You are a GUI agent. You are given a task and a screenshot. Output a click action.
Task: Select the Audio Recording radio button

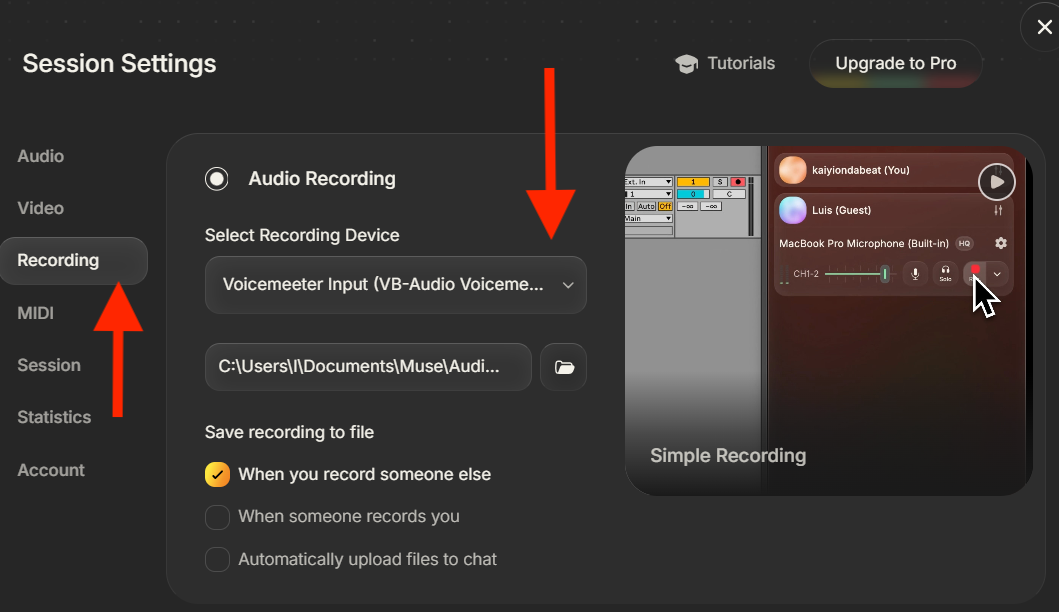217,179
